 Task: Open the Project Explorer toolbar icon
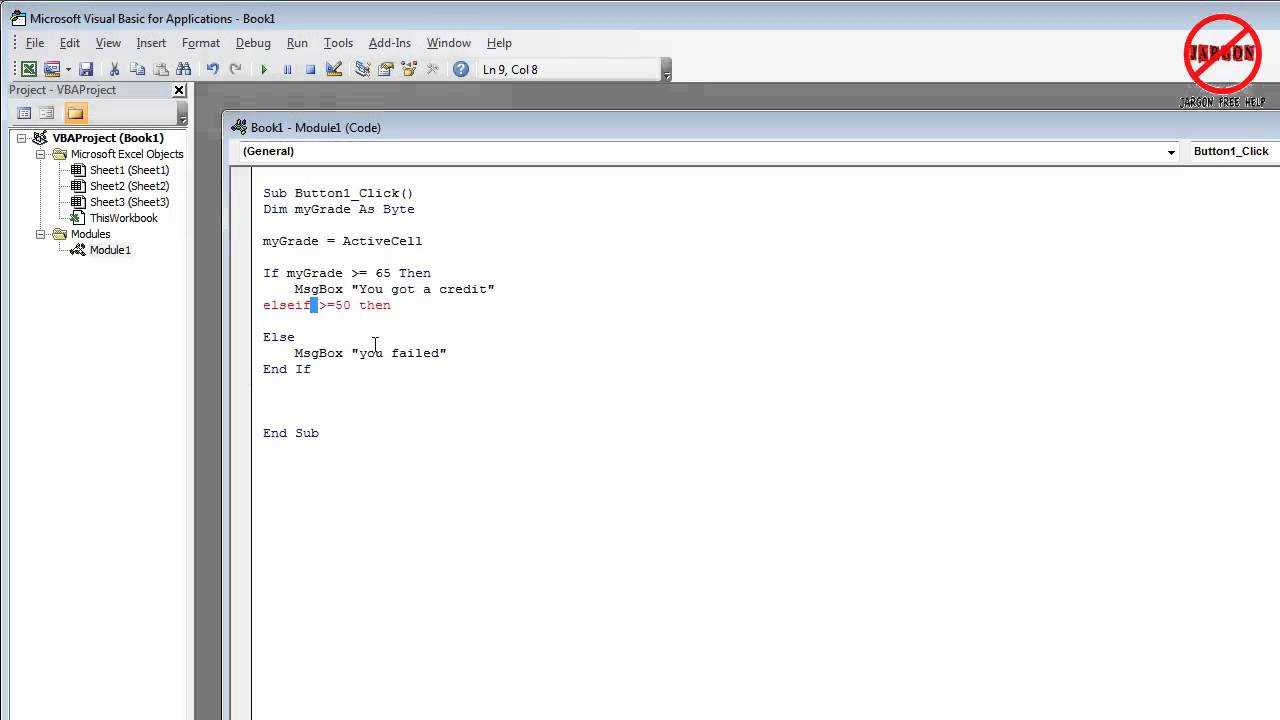[x=362, y=69]
